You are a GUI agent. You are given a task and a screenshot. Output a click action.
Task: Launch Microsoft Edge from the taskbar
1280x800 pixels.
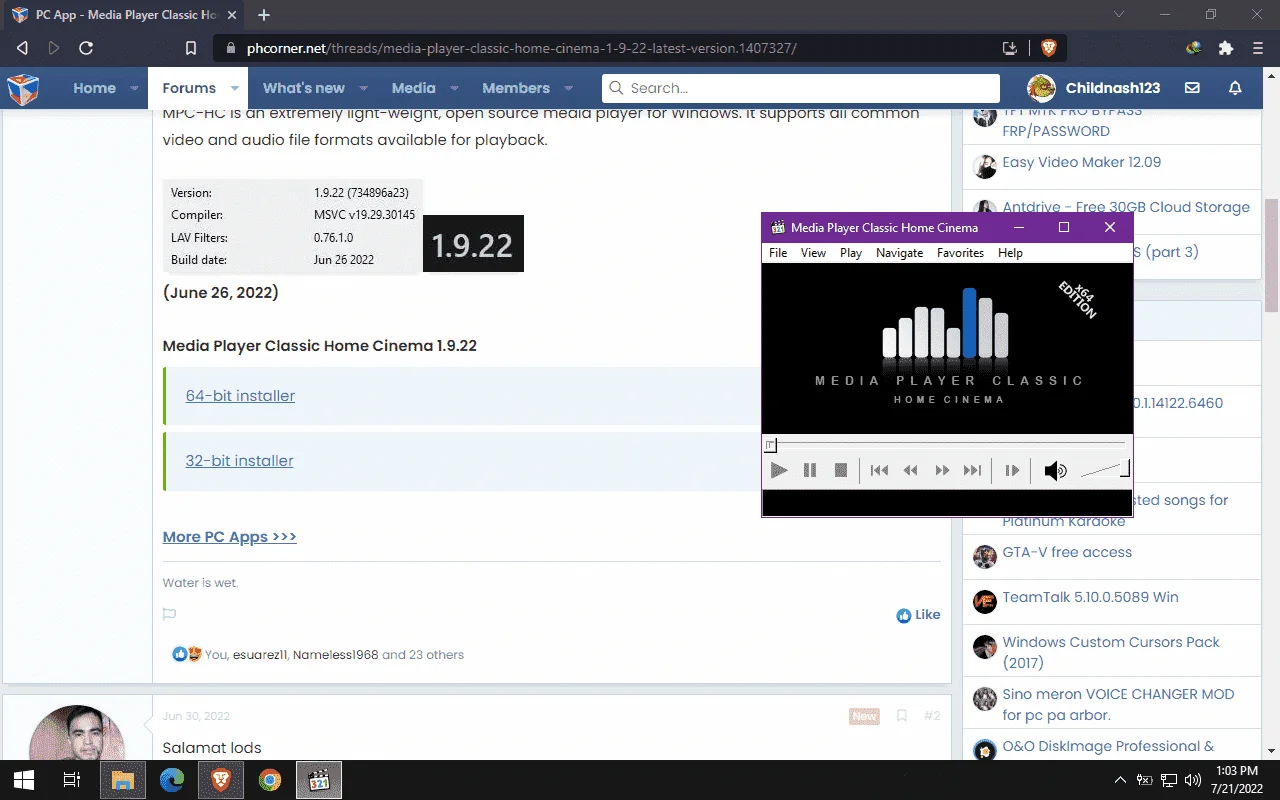pos(172,780)
